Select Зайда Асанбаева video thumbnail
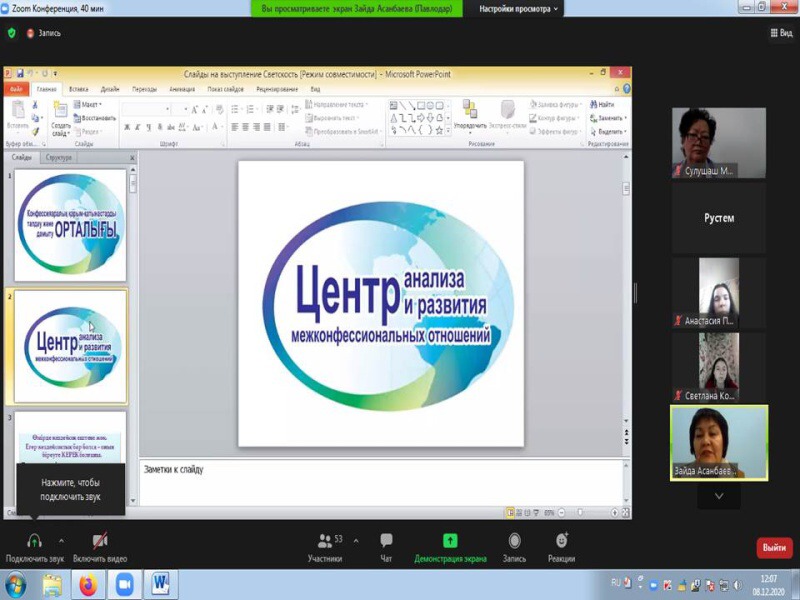This screenshot has height=600, width=800. point(719,443)
